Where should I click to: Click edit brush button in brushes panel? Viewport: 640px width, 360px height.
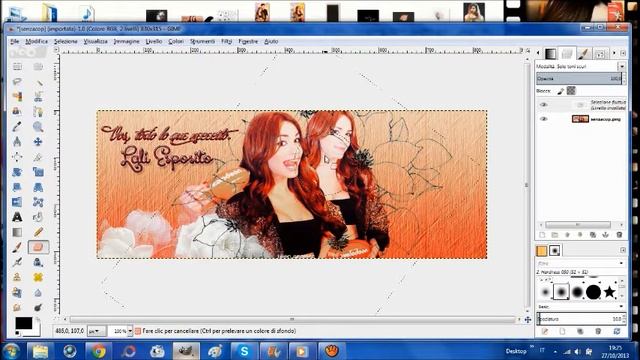pos(544,332)
